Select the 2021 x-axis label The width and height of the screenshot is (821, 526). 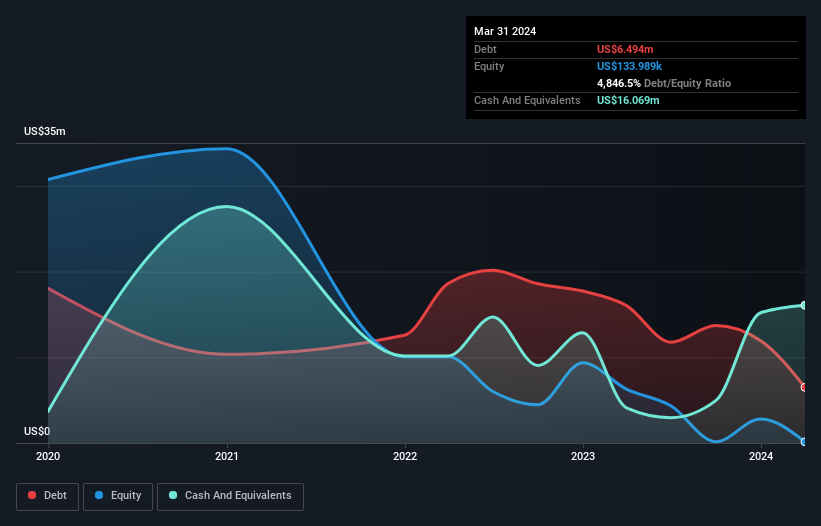coord(227,456)
